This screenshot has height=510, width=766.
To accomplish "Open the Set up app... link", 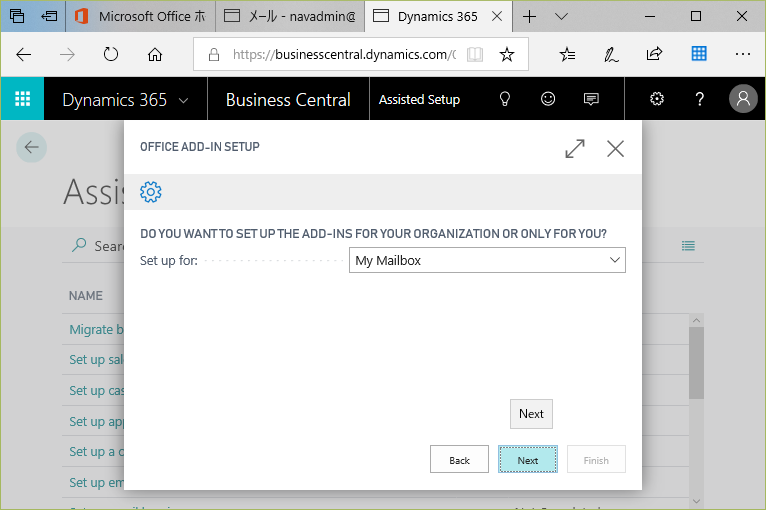I will (97, 421).
